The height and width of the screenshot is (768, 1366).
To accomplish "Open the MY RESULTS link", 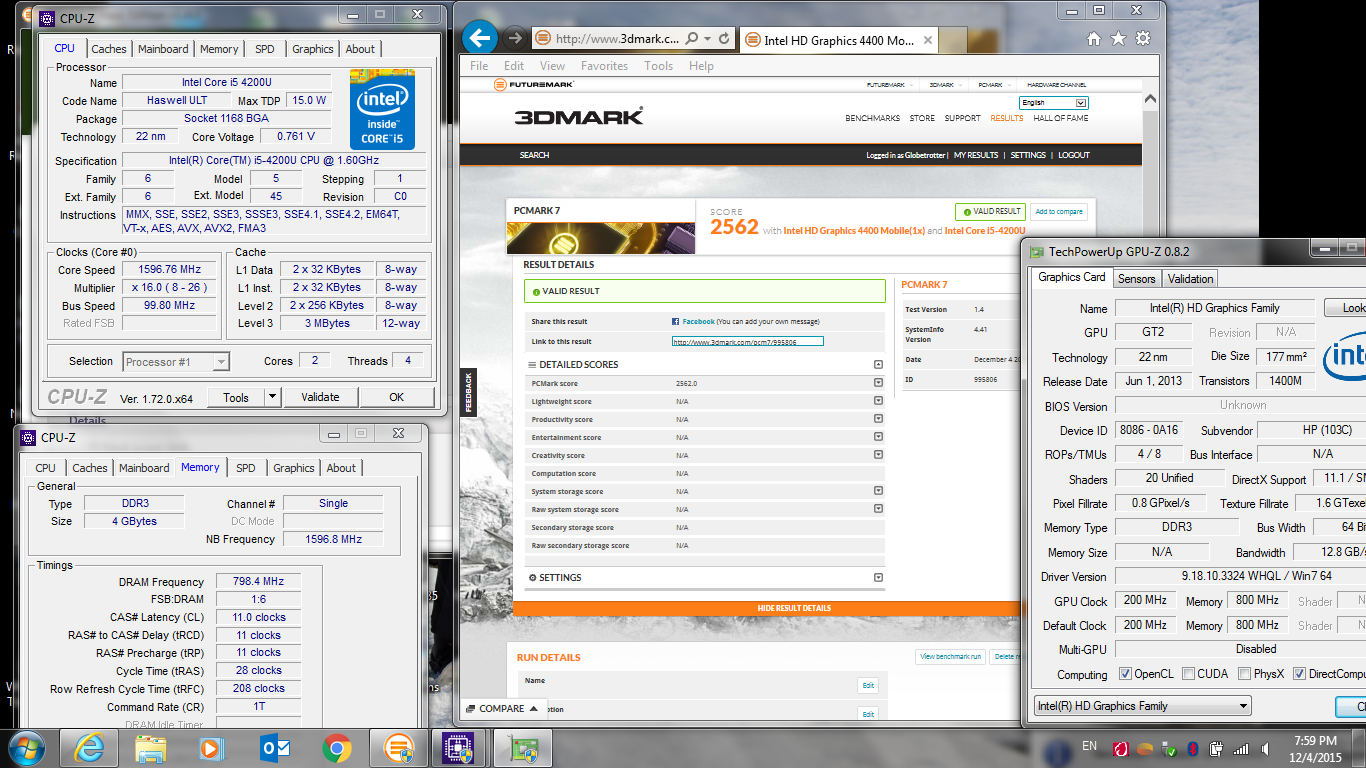I will [x=976, y=155].
